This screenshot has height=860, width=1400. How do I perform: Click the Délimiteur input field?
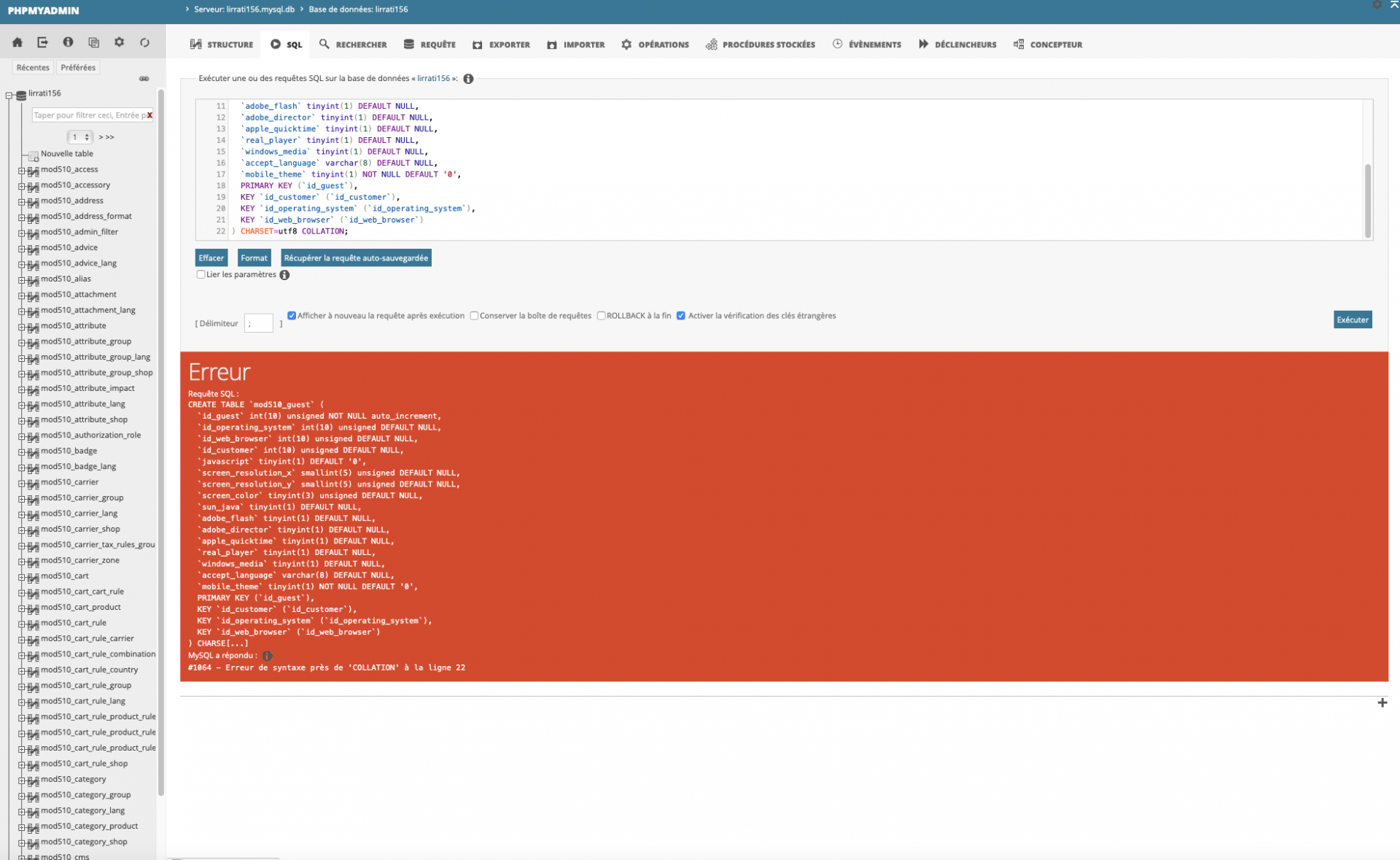click(x=258, y=323)
